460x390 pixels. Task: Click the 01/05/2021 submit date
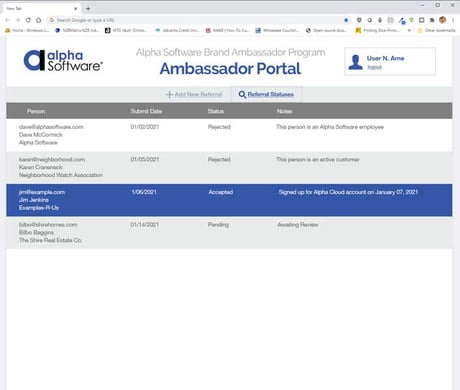(x=145, y=160)
